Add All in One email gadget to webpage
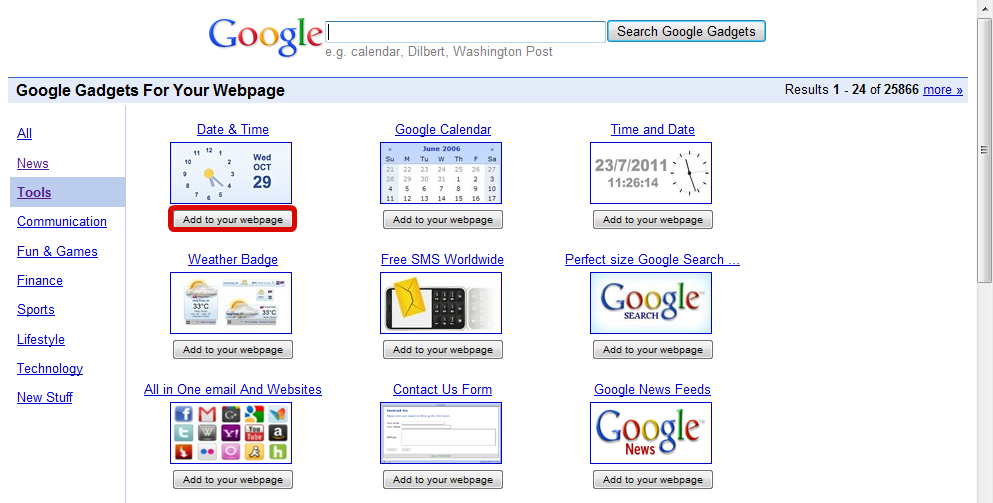This screenshot has height=503, width=993. (x=232, y=480)
